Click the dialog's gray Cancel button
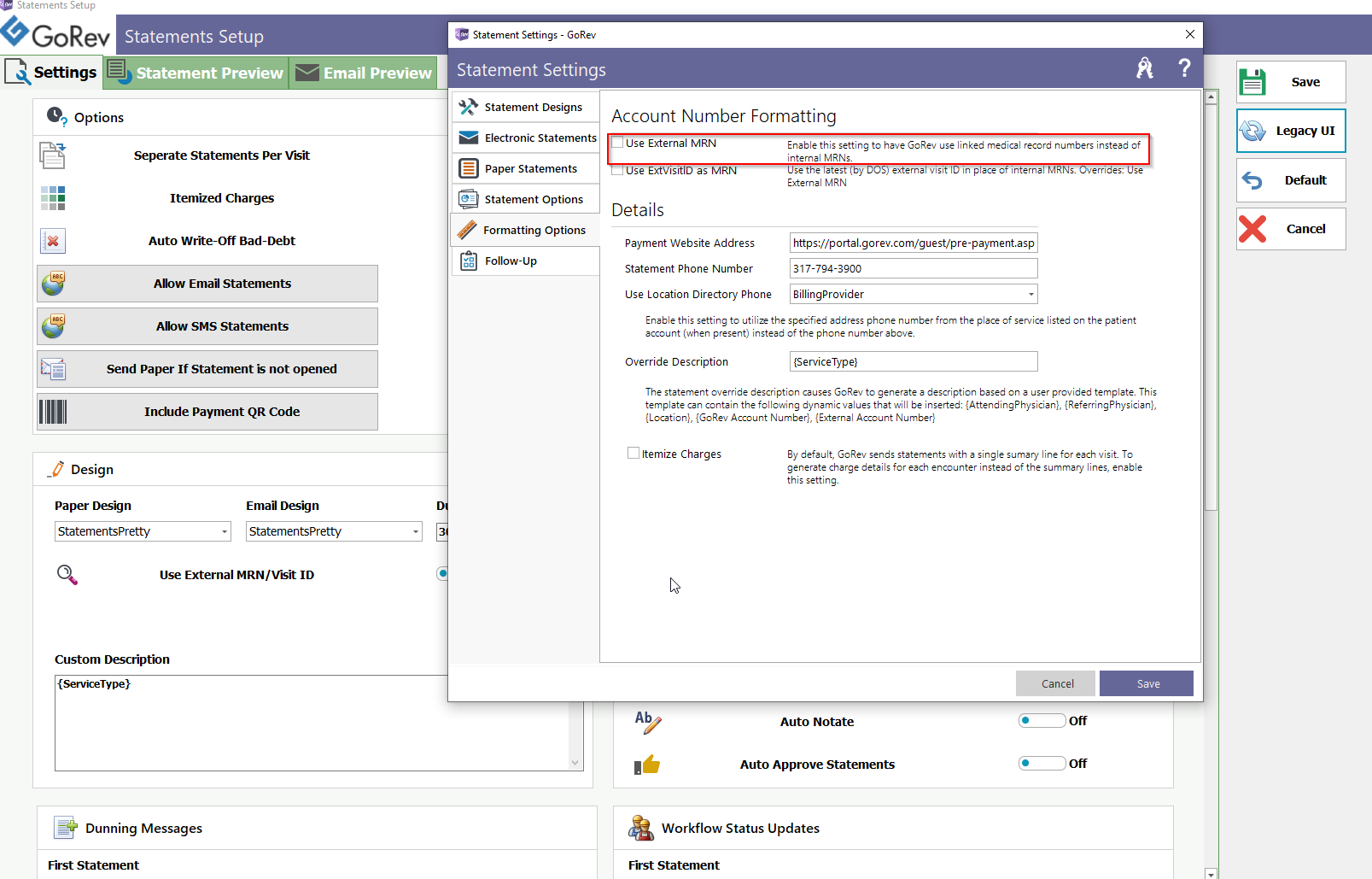Viewport: 1372px width, 879px height. [x=1056, y=683]
